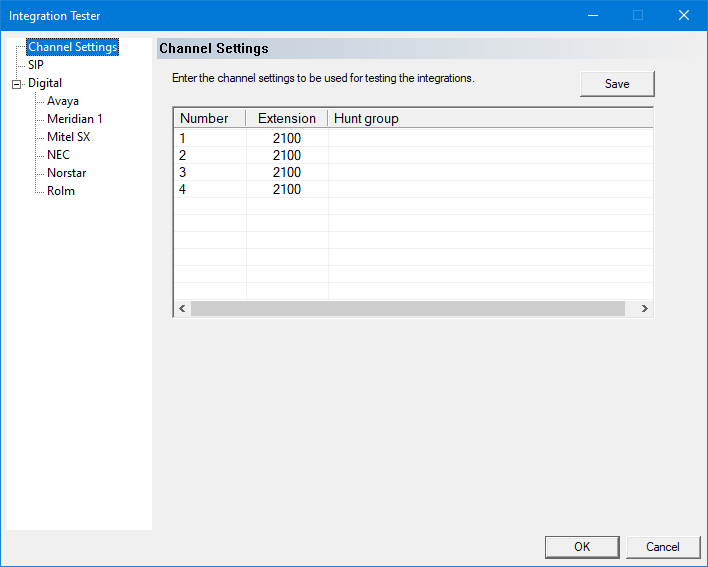The width and height of the screenshot is (708, 567).
Task: Open the Mitel SX integration
Action: tap(68, 137)
